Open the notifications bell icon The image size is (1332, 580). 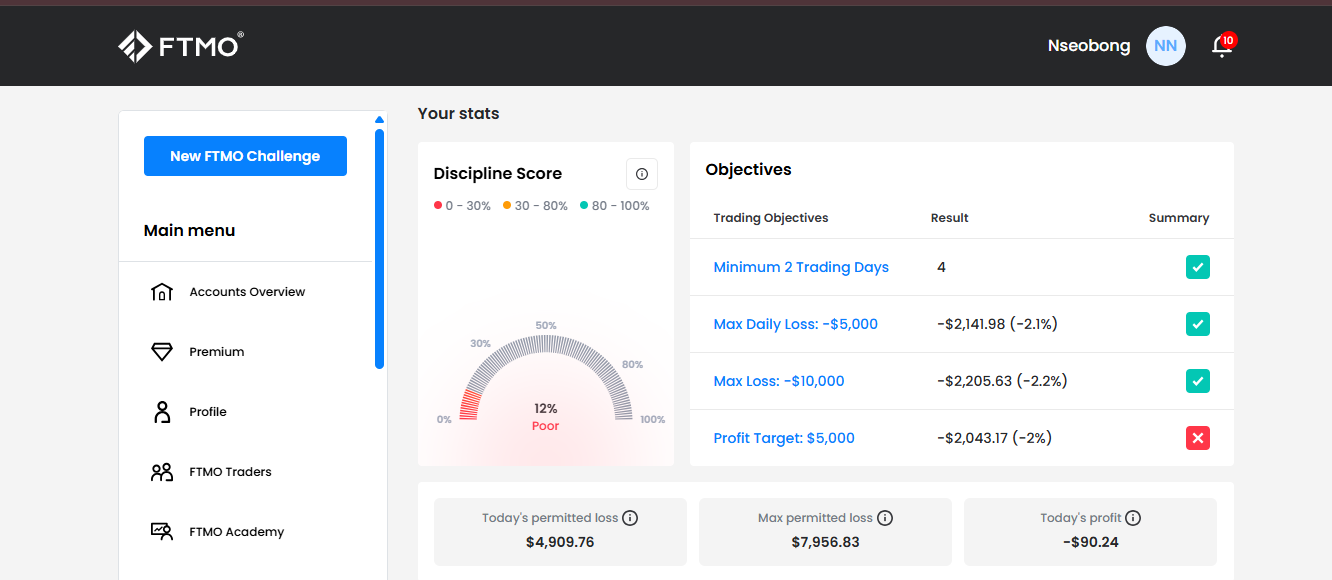[1220, 46]
